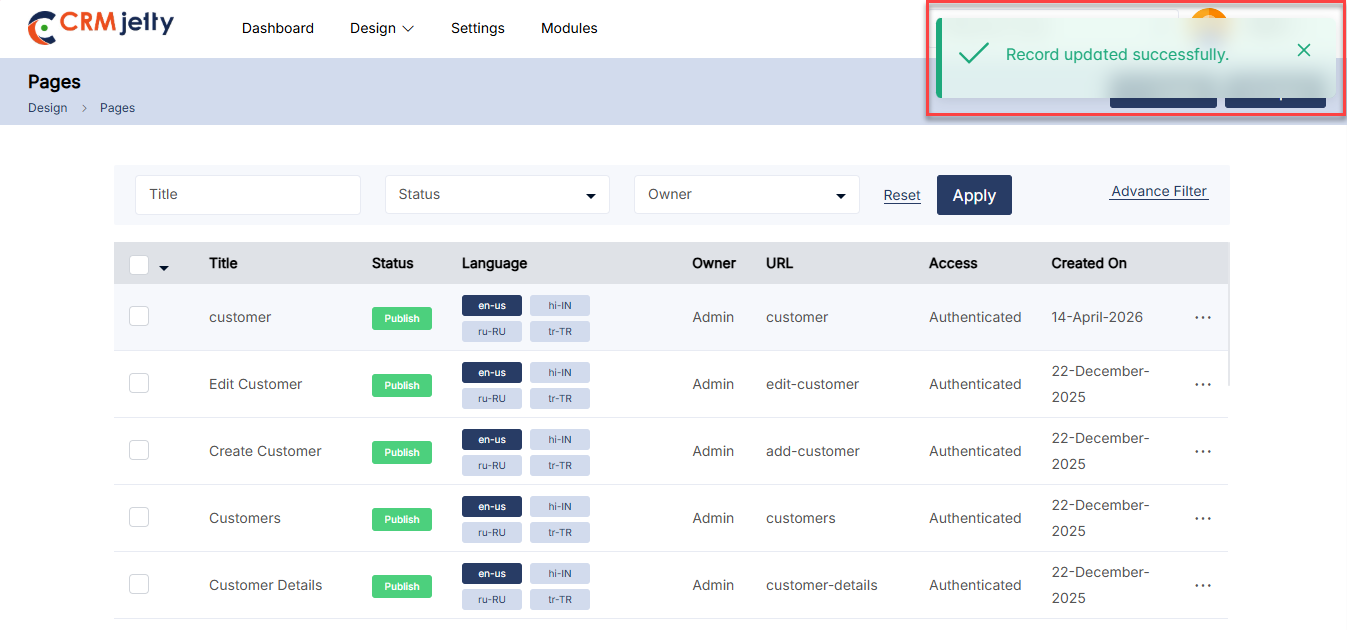Open the Modules menu item
The width and height of the screenshot is (1347, 630).
click(569, 28)
